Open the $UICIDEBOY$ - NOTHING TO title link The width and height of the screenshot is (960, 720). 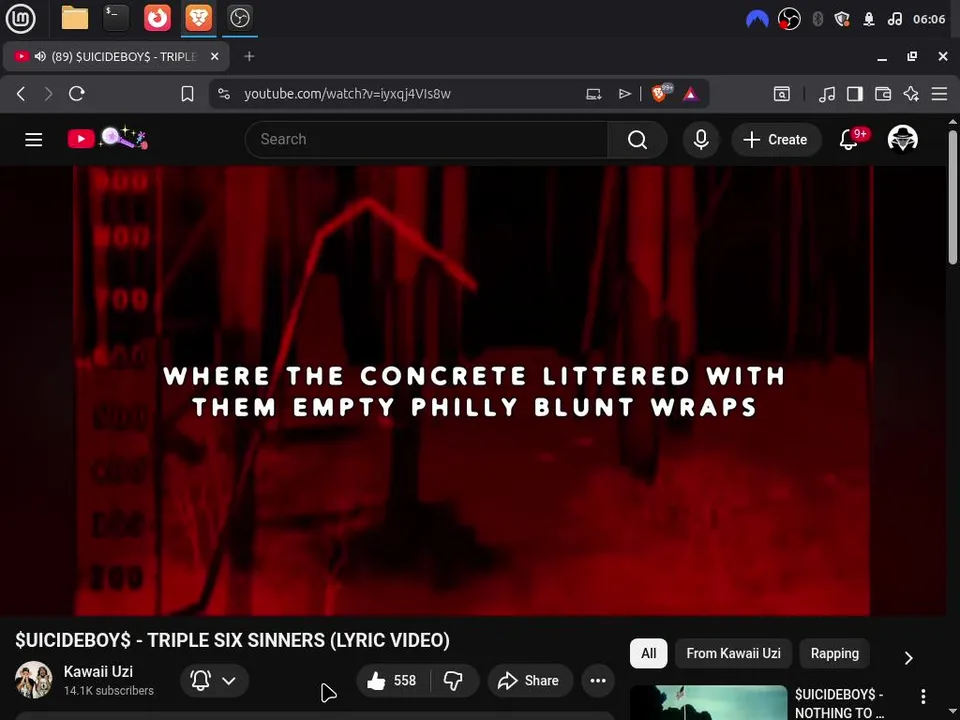click(x=839, y=703)
